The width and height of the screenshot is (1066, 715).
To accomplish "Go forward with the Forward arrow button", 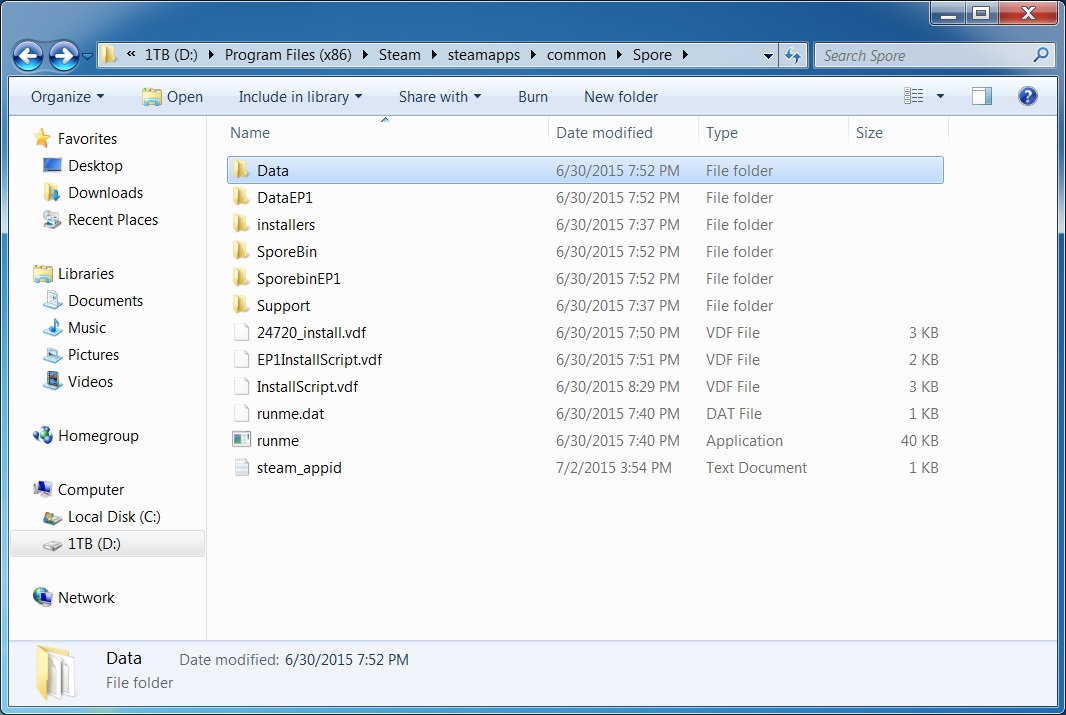I will [x=64, y=56].
